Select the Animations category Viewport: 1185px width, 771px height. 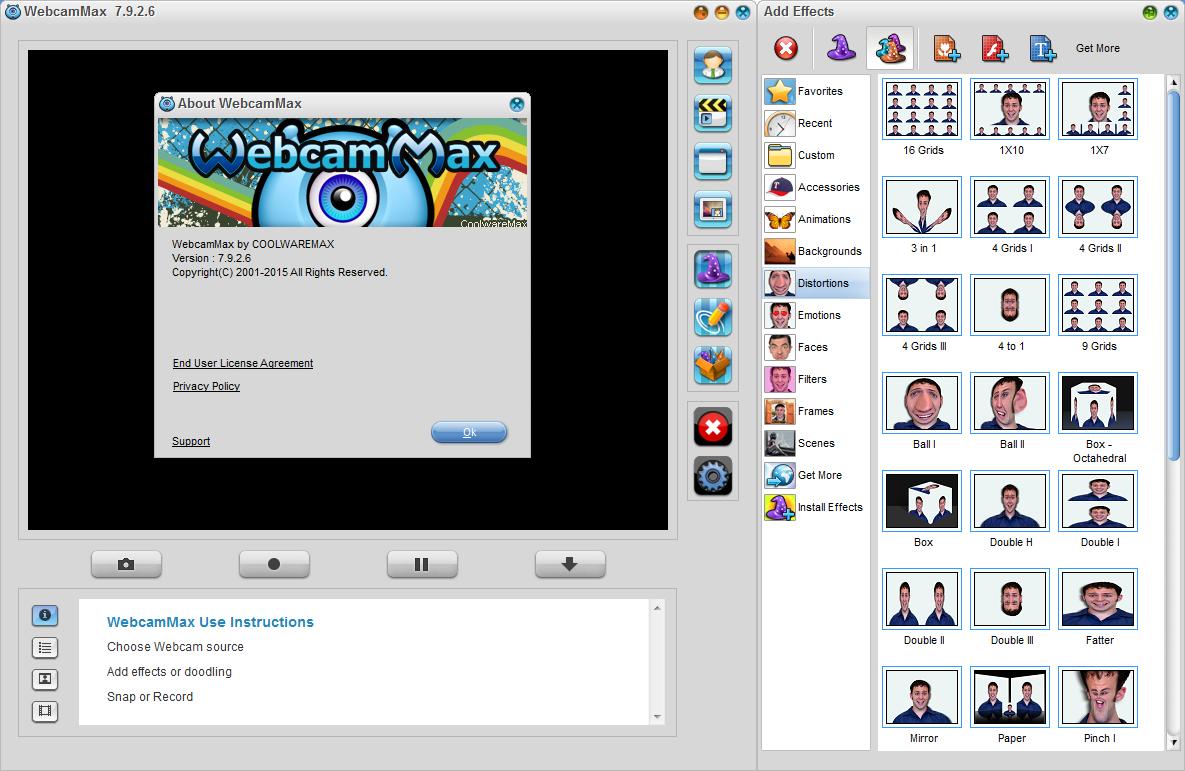tap(816, 219)
